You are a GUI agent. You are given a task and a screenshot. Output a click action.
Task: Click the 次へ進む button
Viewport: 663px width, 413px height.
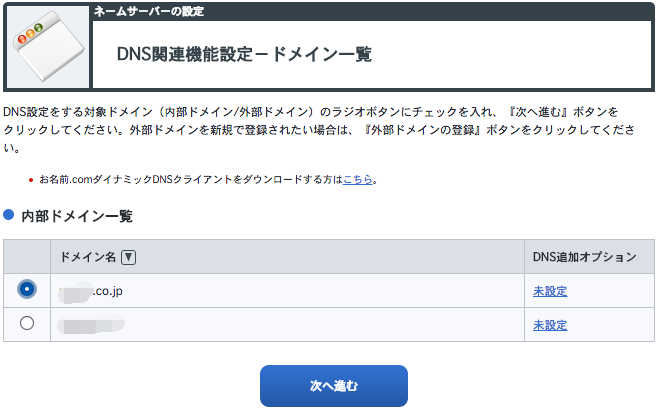tap(334, 386)
